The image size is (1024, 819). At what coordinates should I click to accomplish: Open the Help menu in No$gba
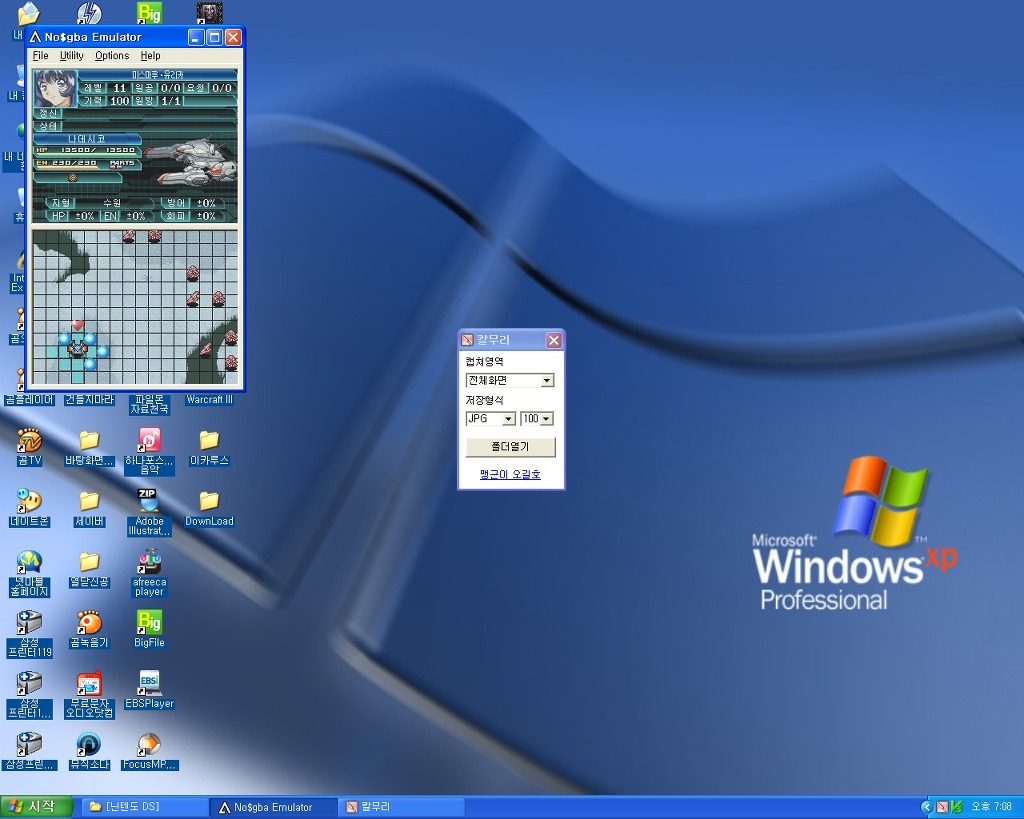tap(150, 56)
